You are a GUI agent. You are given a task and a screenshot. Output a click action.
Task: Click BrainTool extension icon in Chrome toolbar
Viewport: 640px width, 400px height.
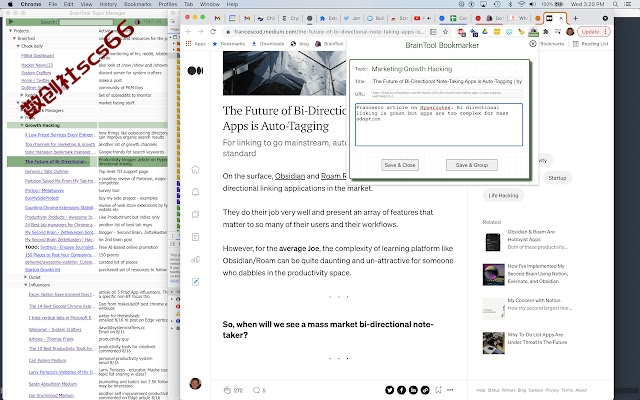(x=533, y=31)
